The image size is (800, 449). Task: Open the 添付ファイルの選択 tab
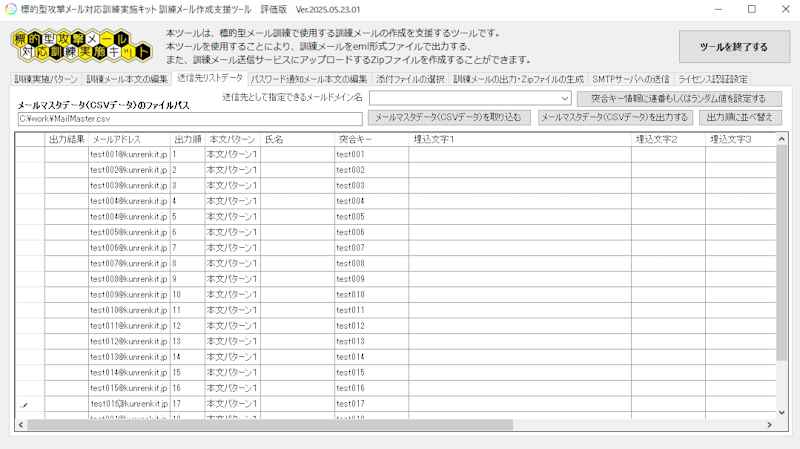[x=410, y=79]
